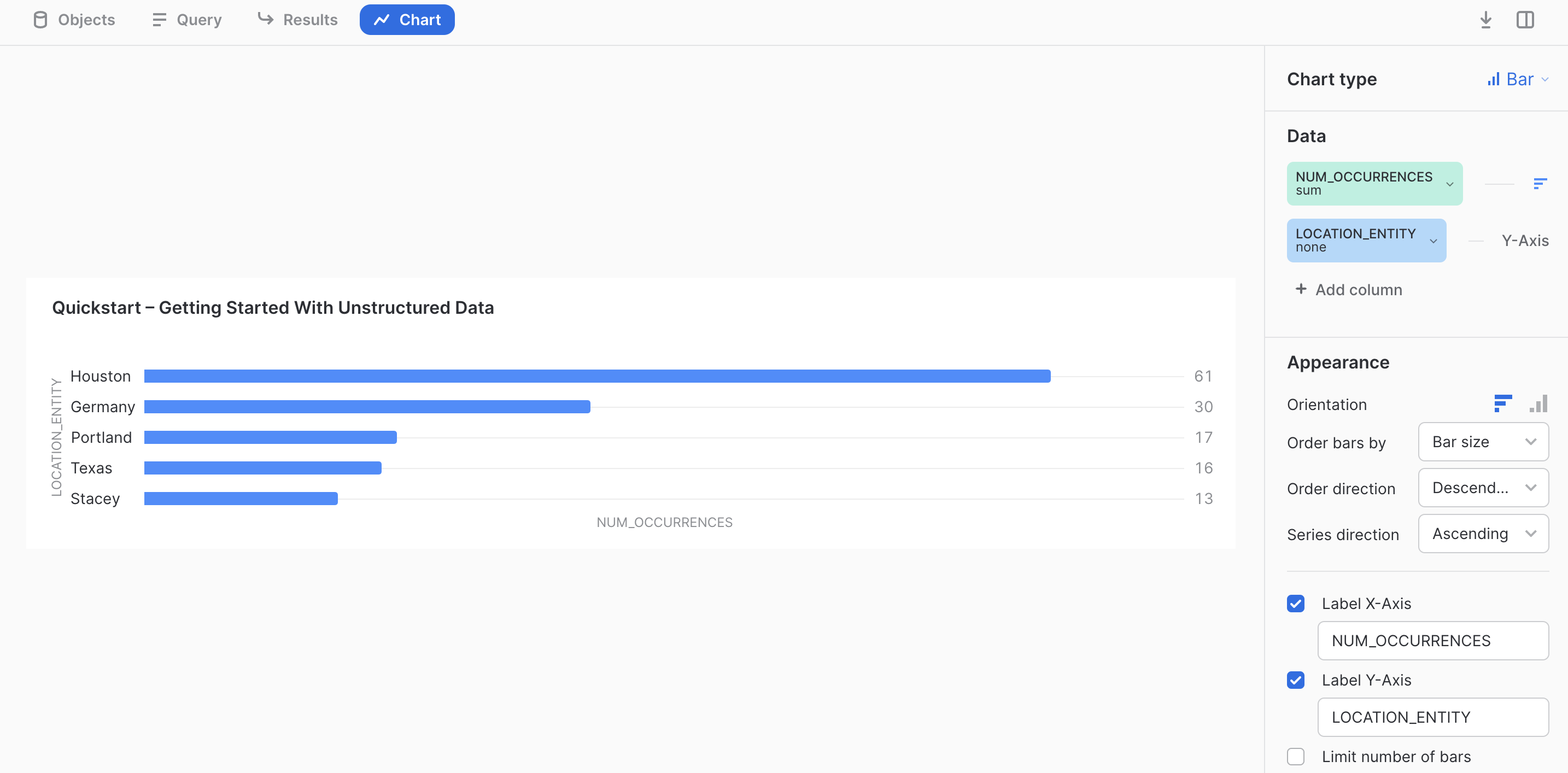The image size is (1568, 773).
Task: Open the LOCATION_ENTITY column selector
Action: click(1366, 241)
